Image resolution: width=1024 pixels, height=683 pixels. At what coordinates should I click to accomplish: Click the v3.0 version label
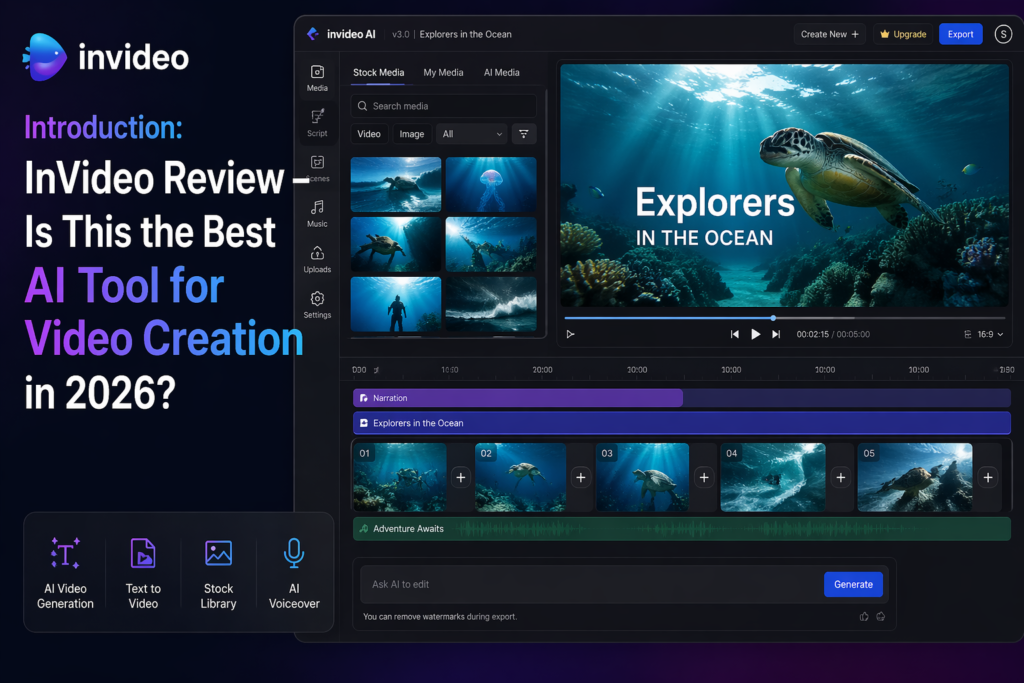(x=400, y=34)
